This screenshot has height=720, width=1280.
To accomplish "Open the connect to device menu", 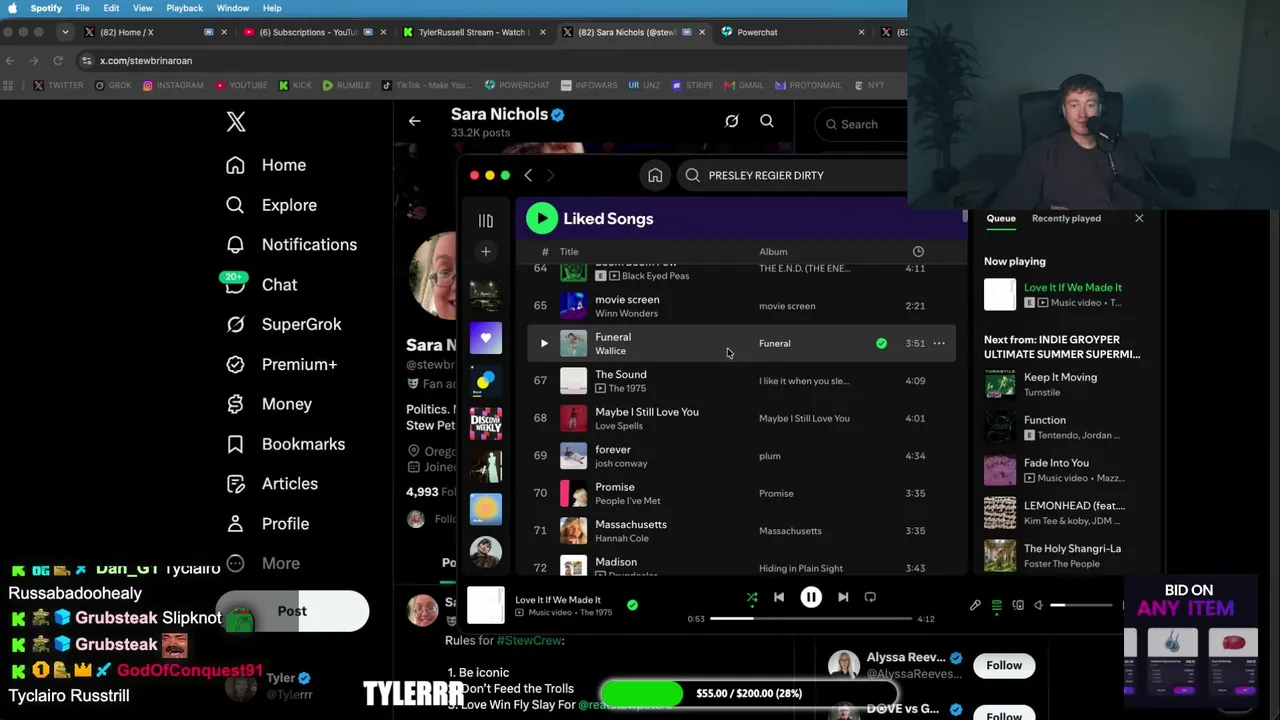I will (1018, 605).
